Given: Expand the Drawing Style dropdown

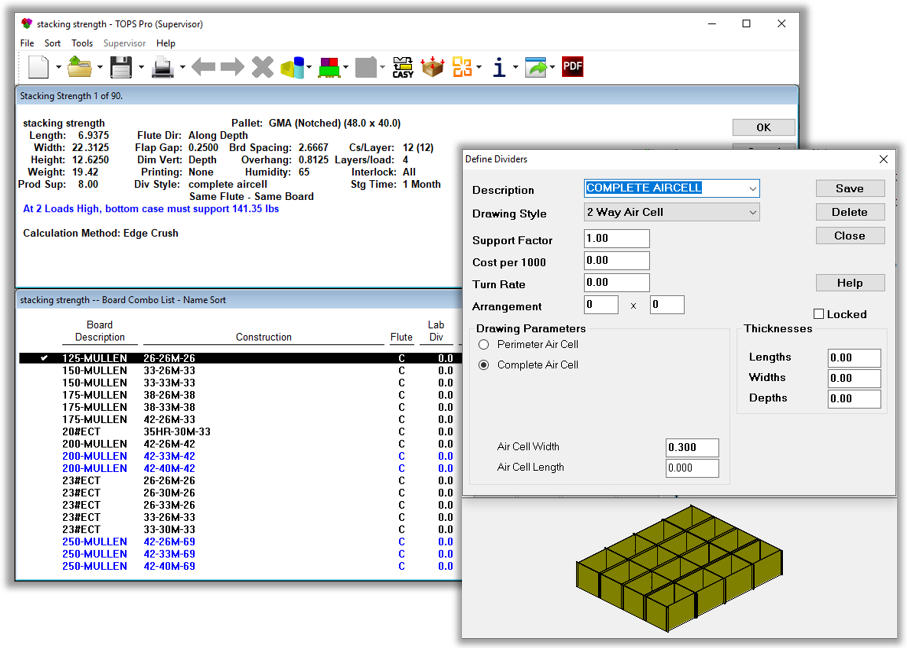Looking at the screenshot, I should coord(751,212).
